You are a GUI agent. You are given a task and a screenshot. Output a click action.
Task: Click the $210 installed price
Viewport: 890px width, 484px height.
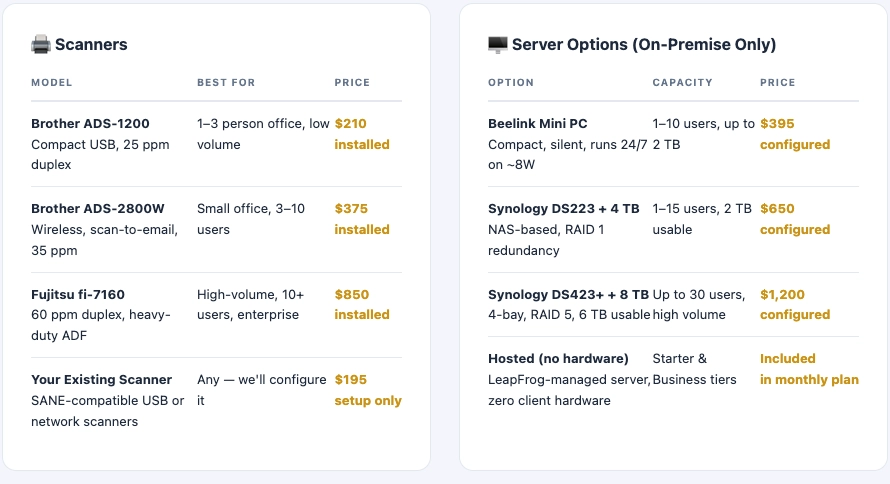[362, 134]
